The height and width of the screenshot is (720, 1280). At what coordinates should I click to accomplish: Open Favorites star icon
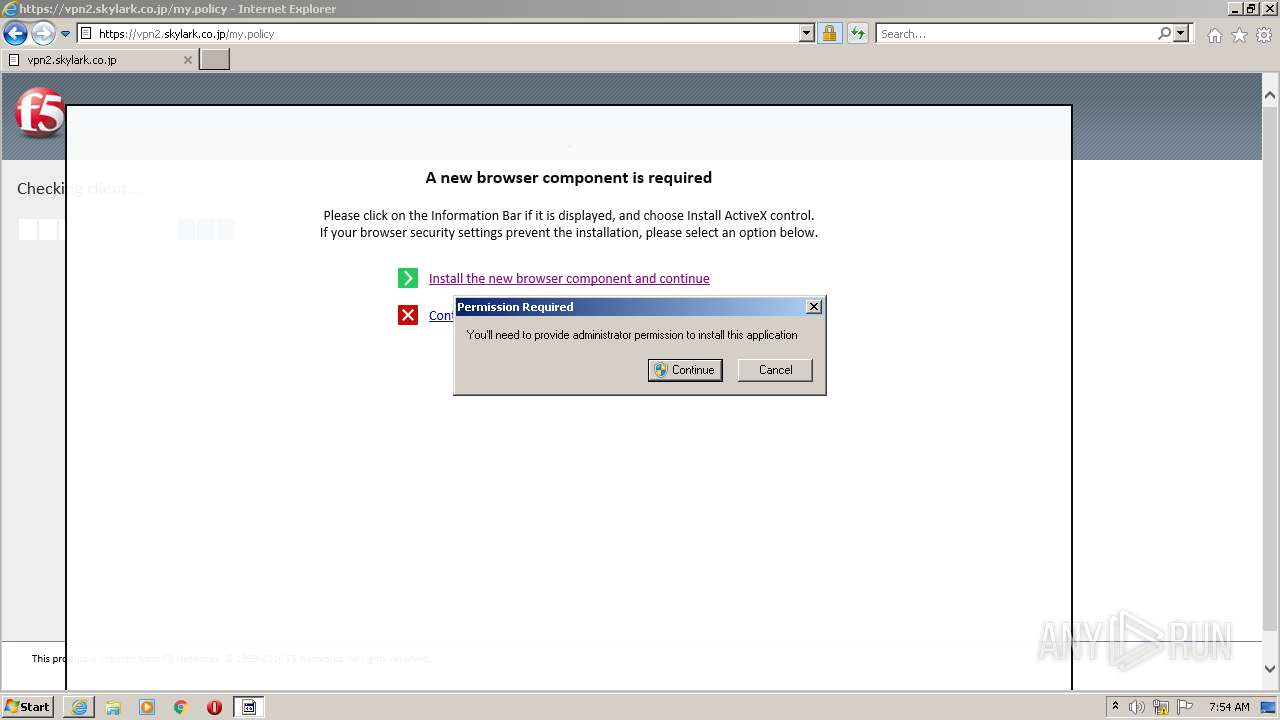click(x=1239, y=35)
